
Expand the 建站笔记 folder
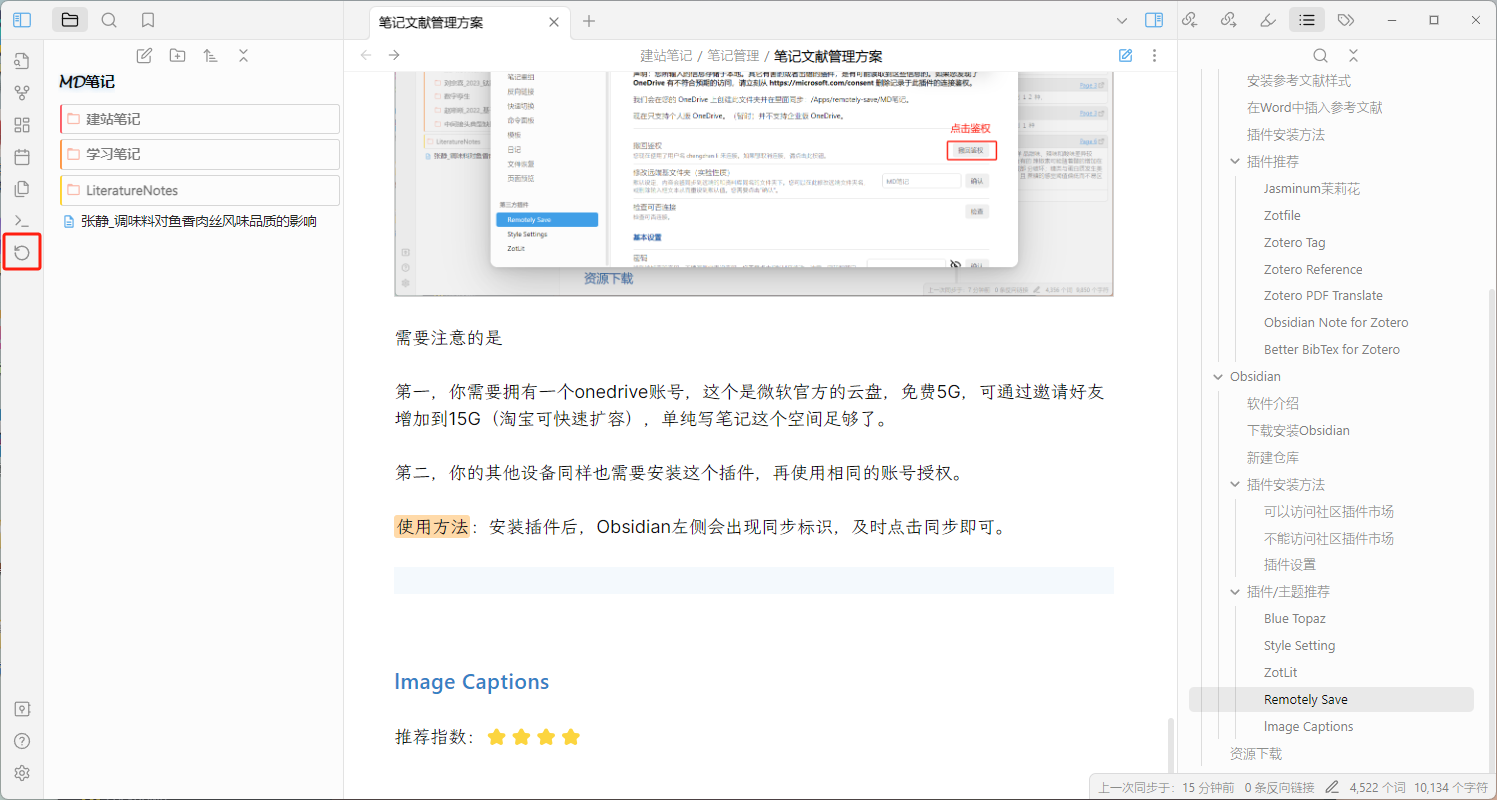pos(200,119)
